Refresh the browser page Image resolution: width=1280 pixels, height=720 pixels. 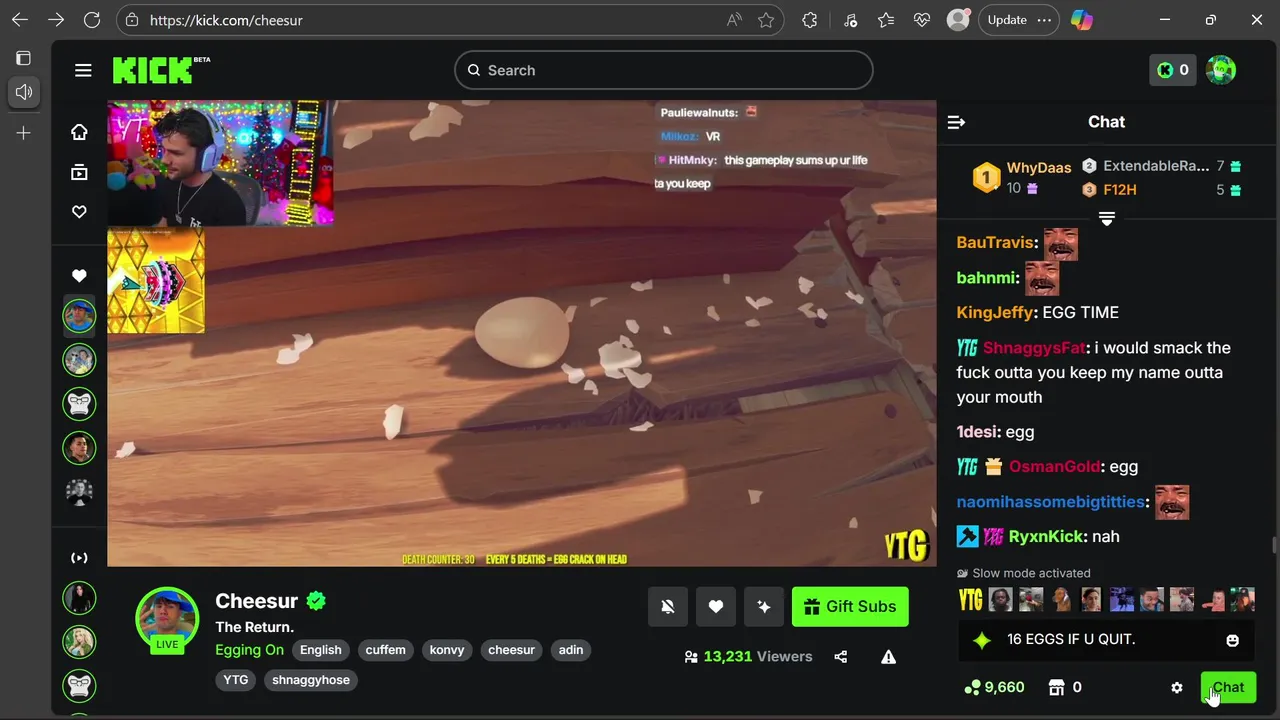(x=92, y=20)
